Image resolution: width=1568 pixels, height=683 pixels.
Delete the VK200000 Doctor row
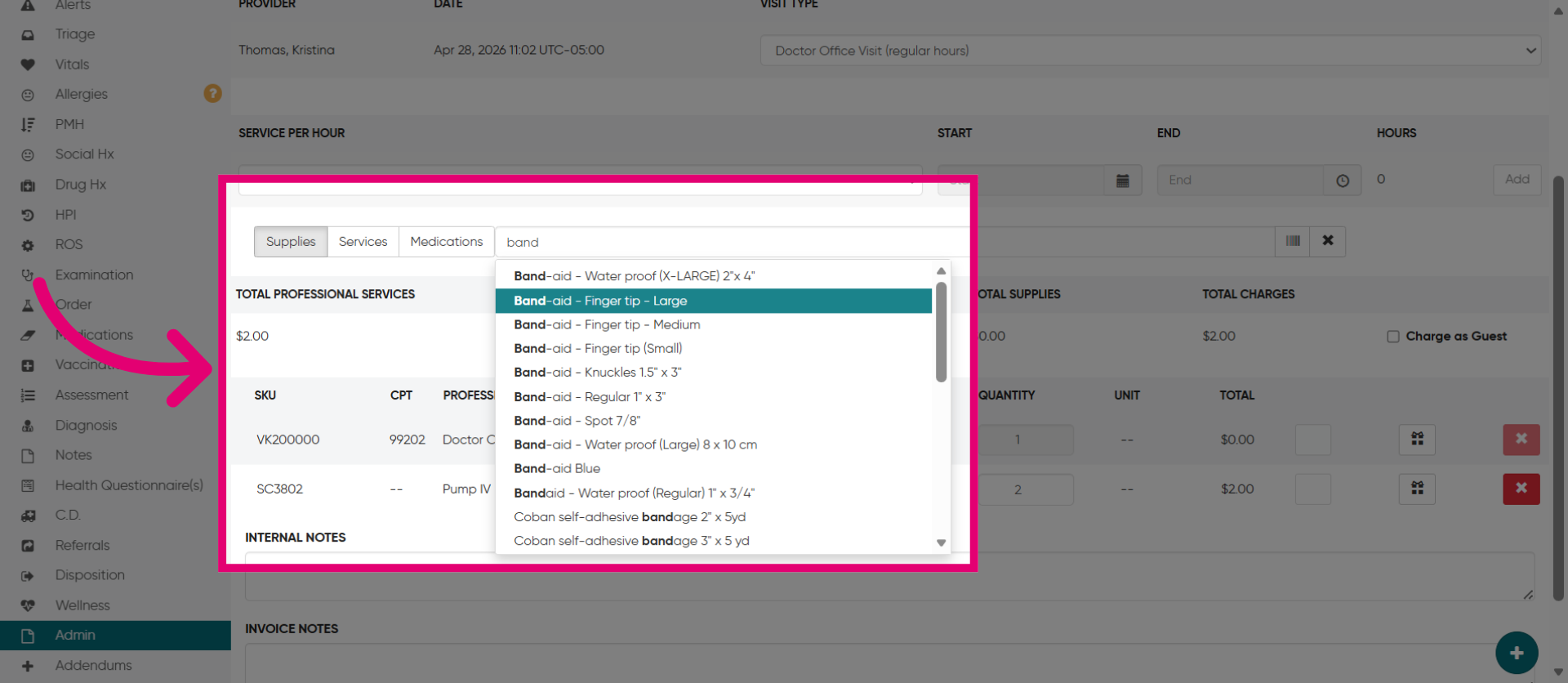tap(1521, 440)
